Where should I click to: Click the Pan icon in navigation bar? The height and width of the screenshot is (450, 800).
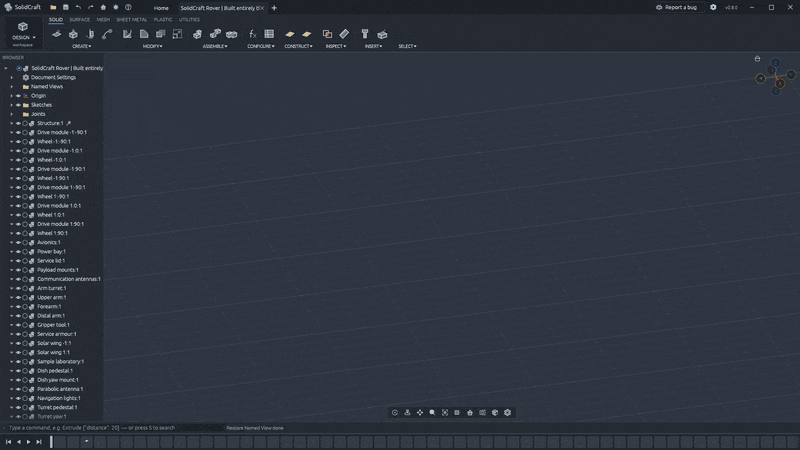click(420, 412)
